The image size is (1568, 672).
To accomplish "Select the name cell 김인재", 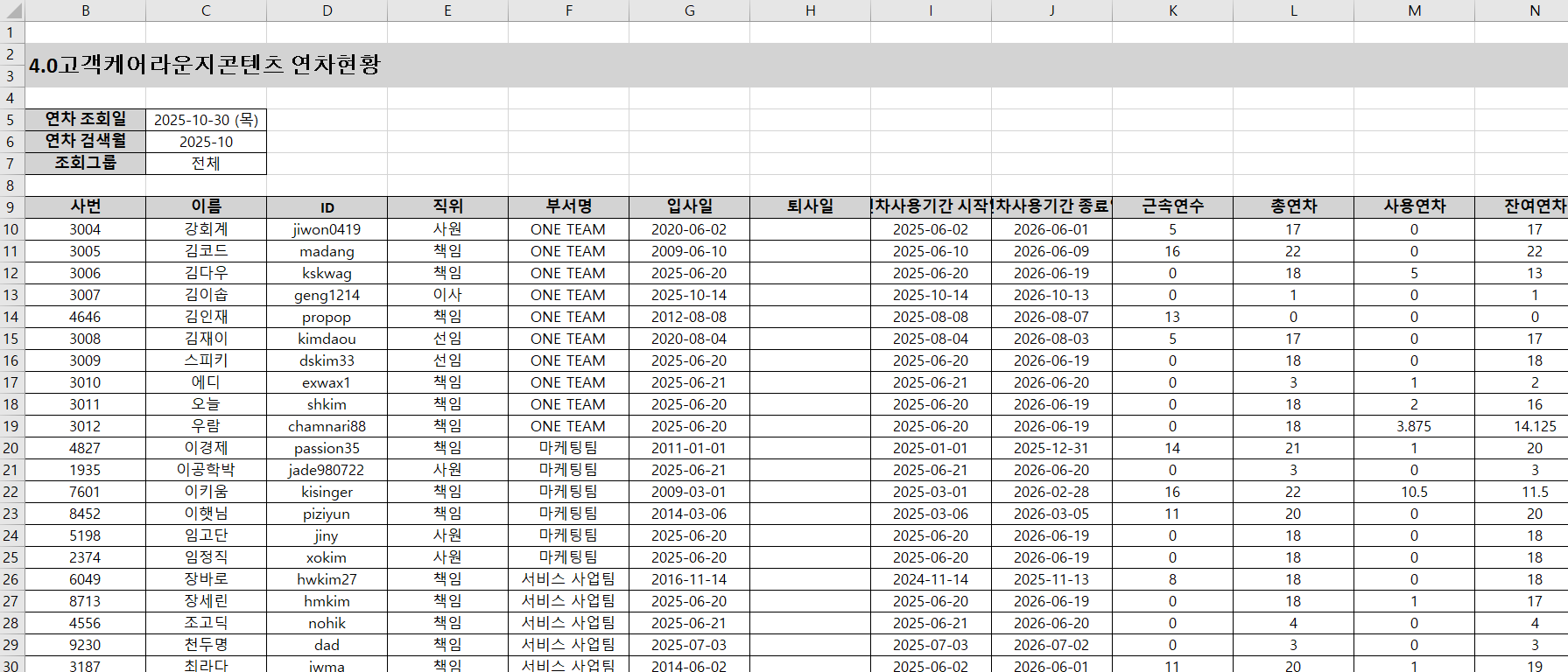I will [x=206, y=317].
